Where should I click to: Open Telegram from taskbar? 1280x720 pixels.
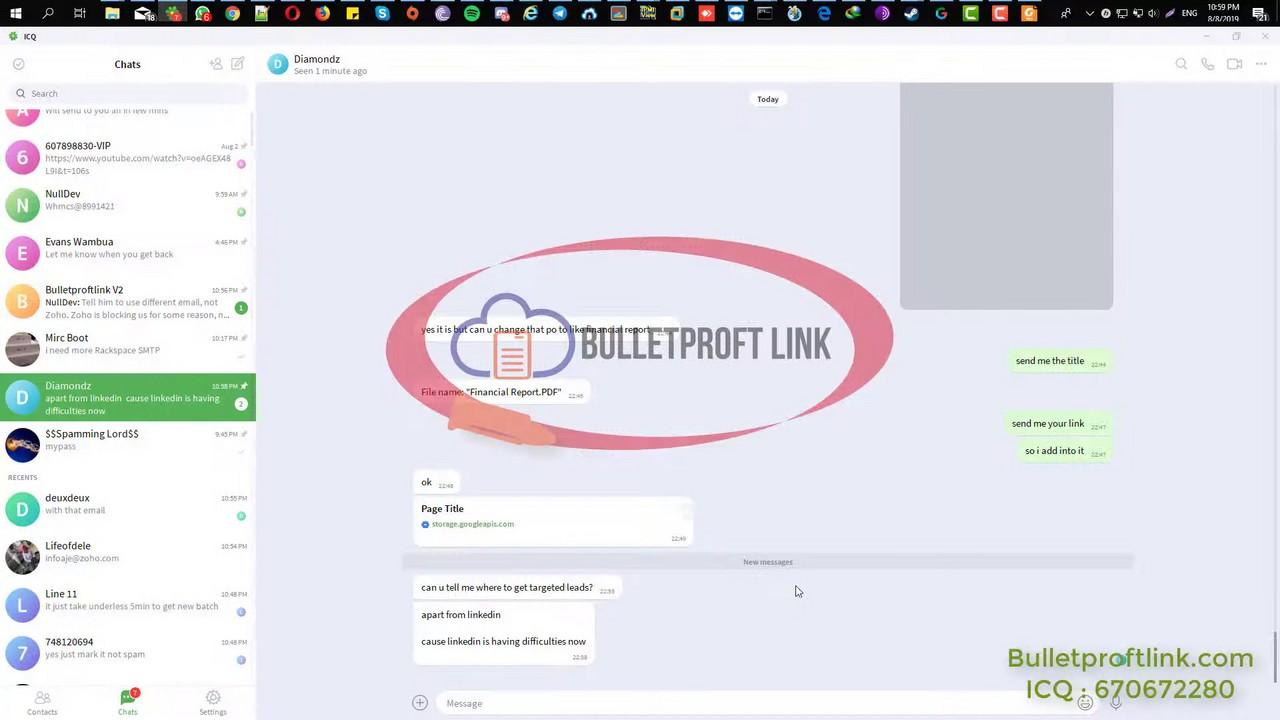(x=560, y=13)
